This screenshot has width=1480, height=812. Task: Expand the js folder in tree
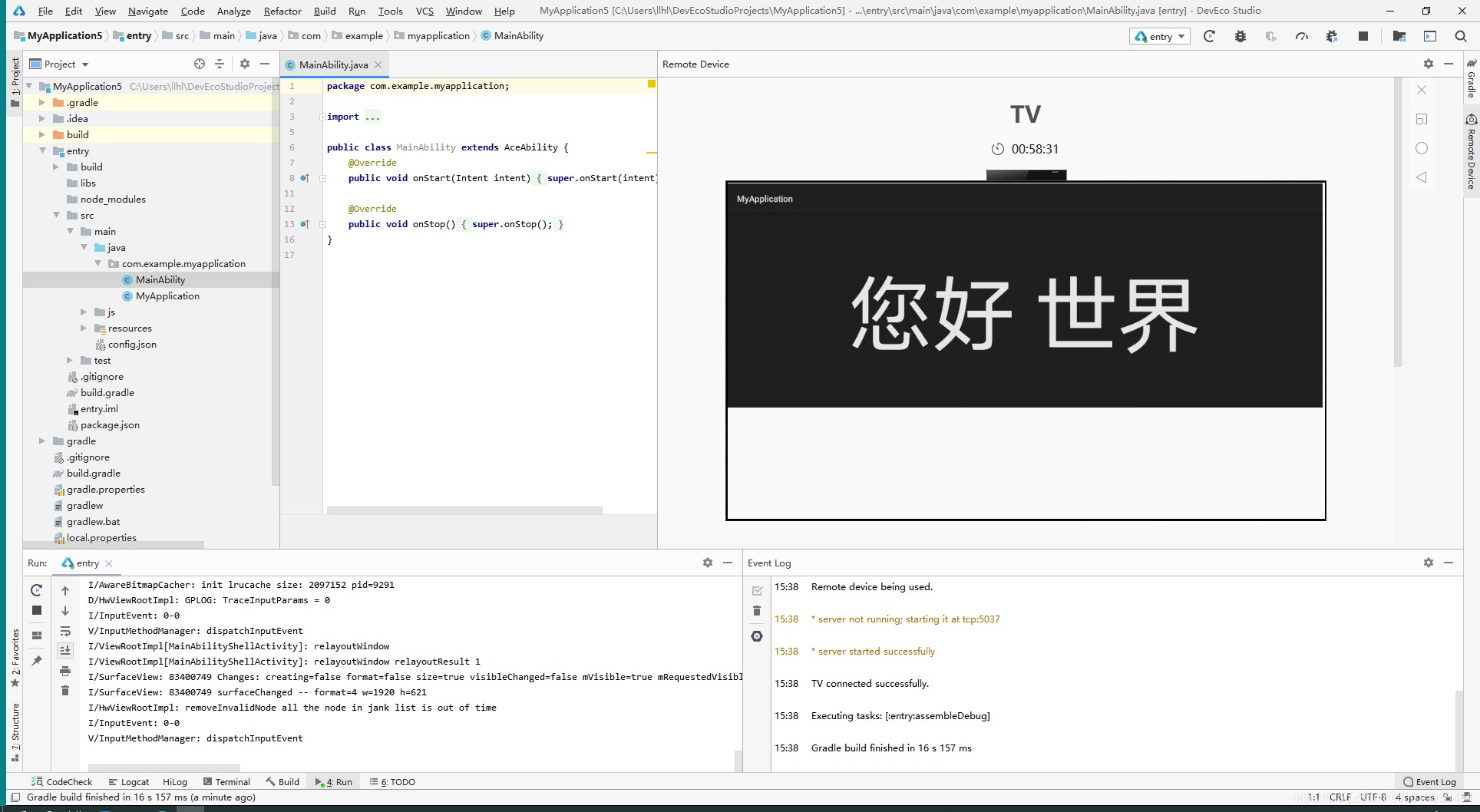point(84,312)
